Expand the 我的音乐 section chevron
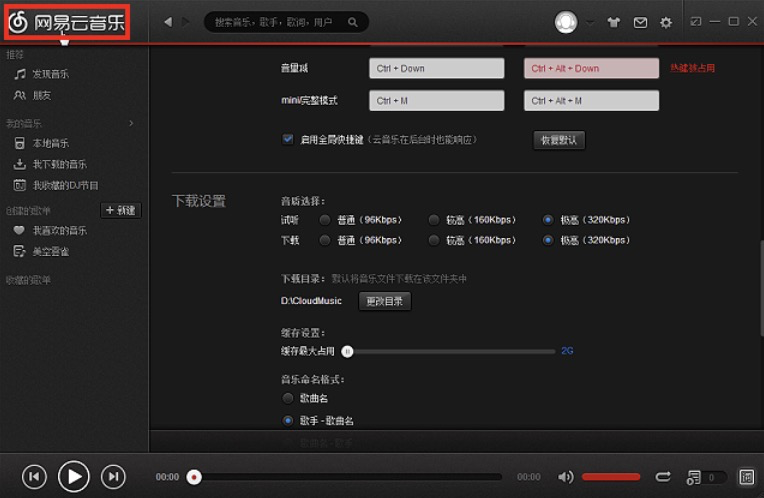This screenshot has width=764, height=498. [131, 123]
